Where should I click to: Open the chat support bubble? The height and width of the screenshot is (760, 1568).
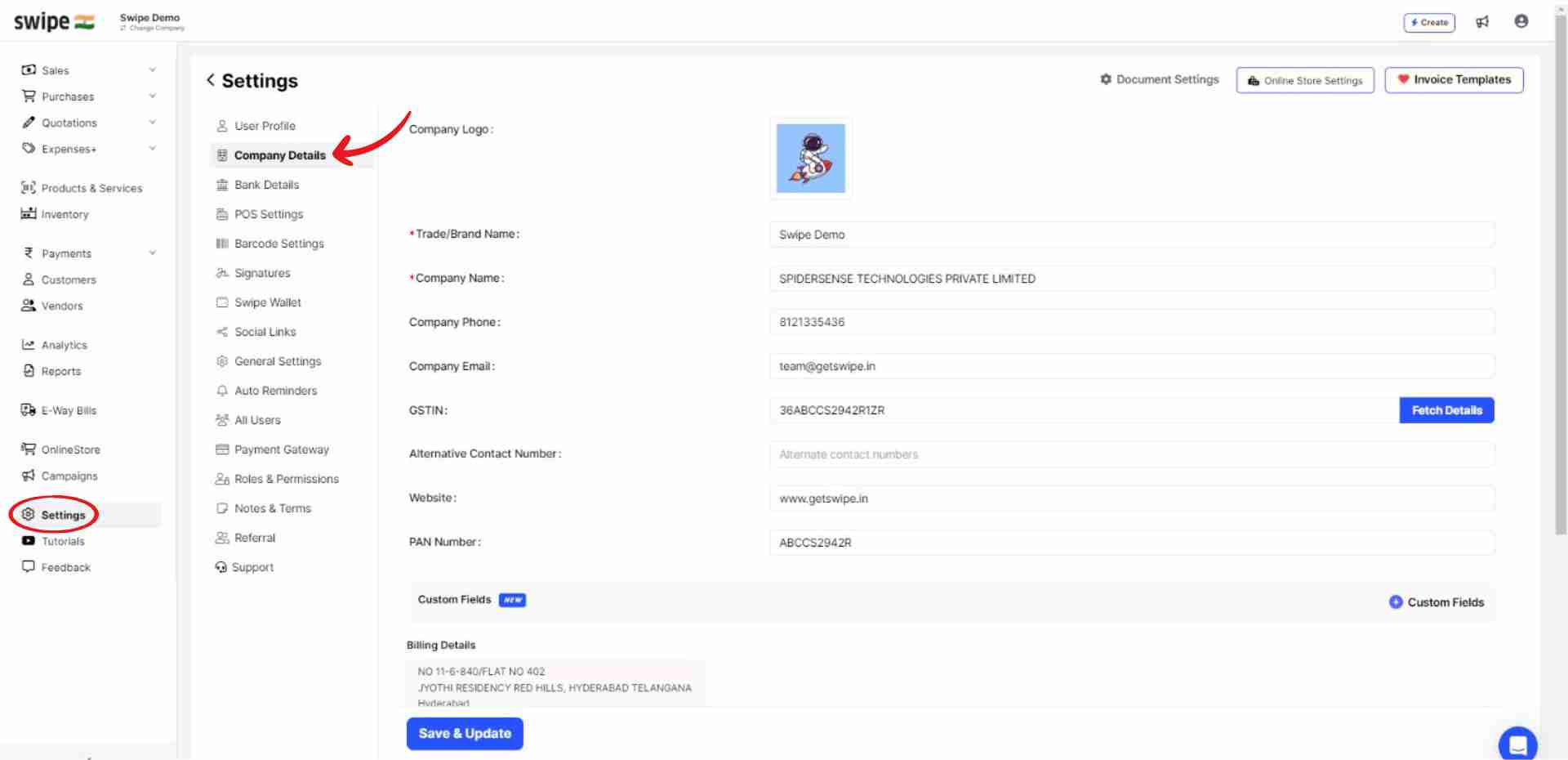click(x=1517, y=744)
